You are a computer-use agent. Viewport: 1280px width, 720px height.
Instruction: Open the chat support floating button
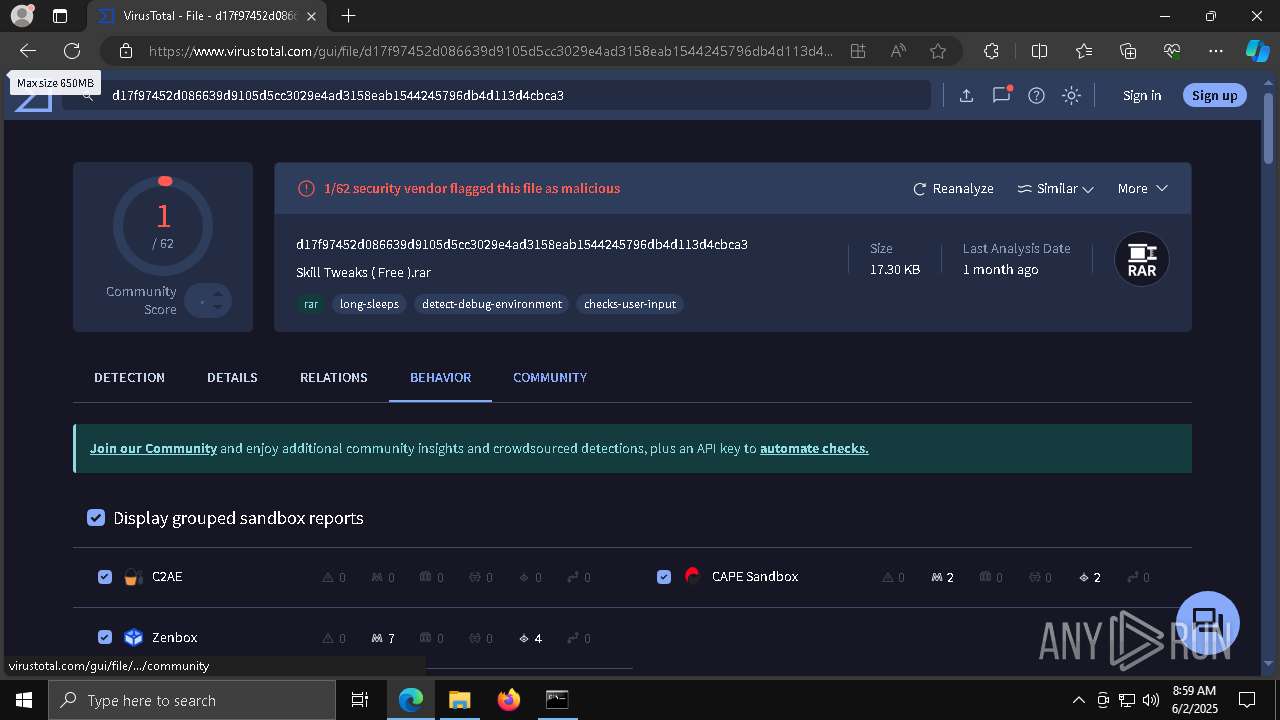coord(1208,621)
